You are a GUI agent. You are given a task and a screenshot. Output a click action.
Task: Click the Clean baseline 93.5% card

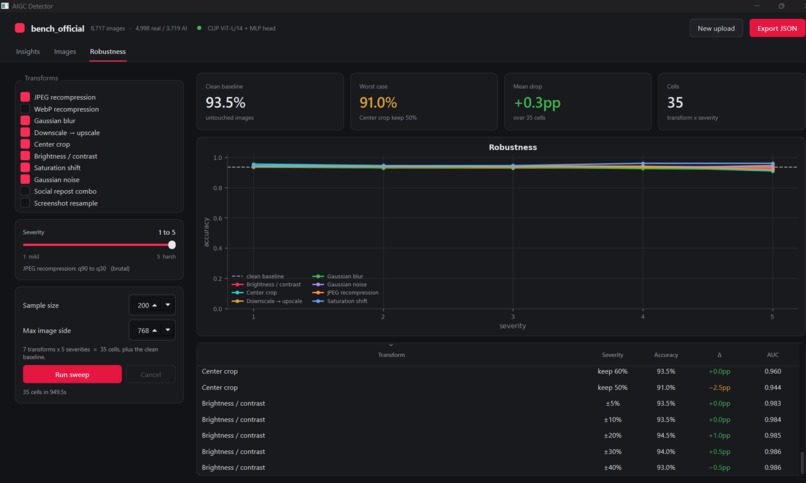(270, 101)
